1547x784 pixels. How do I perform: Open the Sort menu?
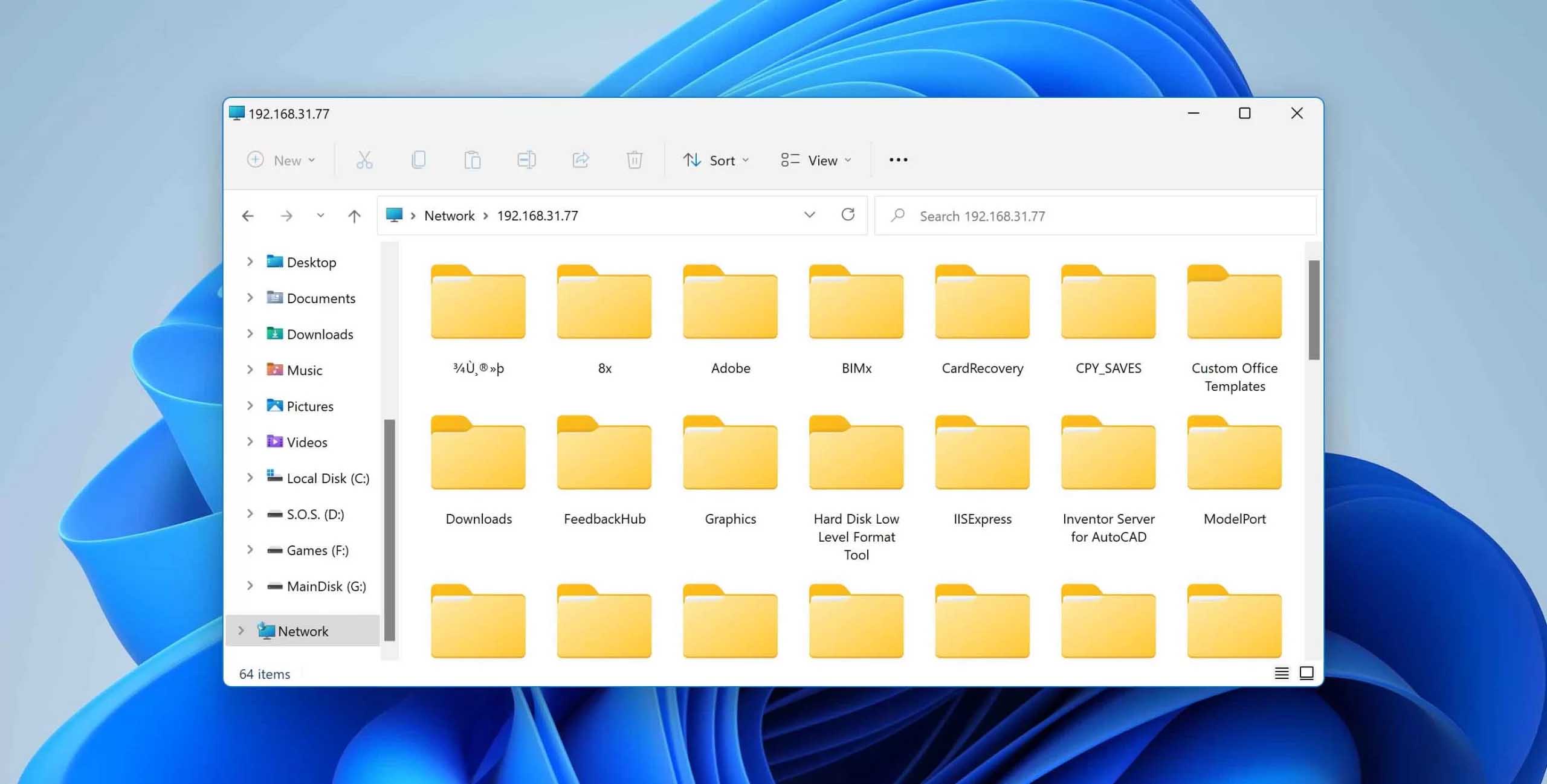[x=716, y=160]
